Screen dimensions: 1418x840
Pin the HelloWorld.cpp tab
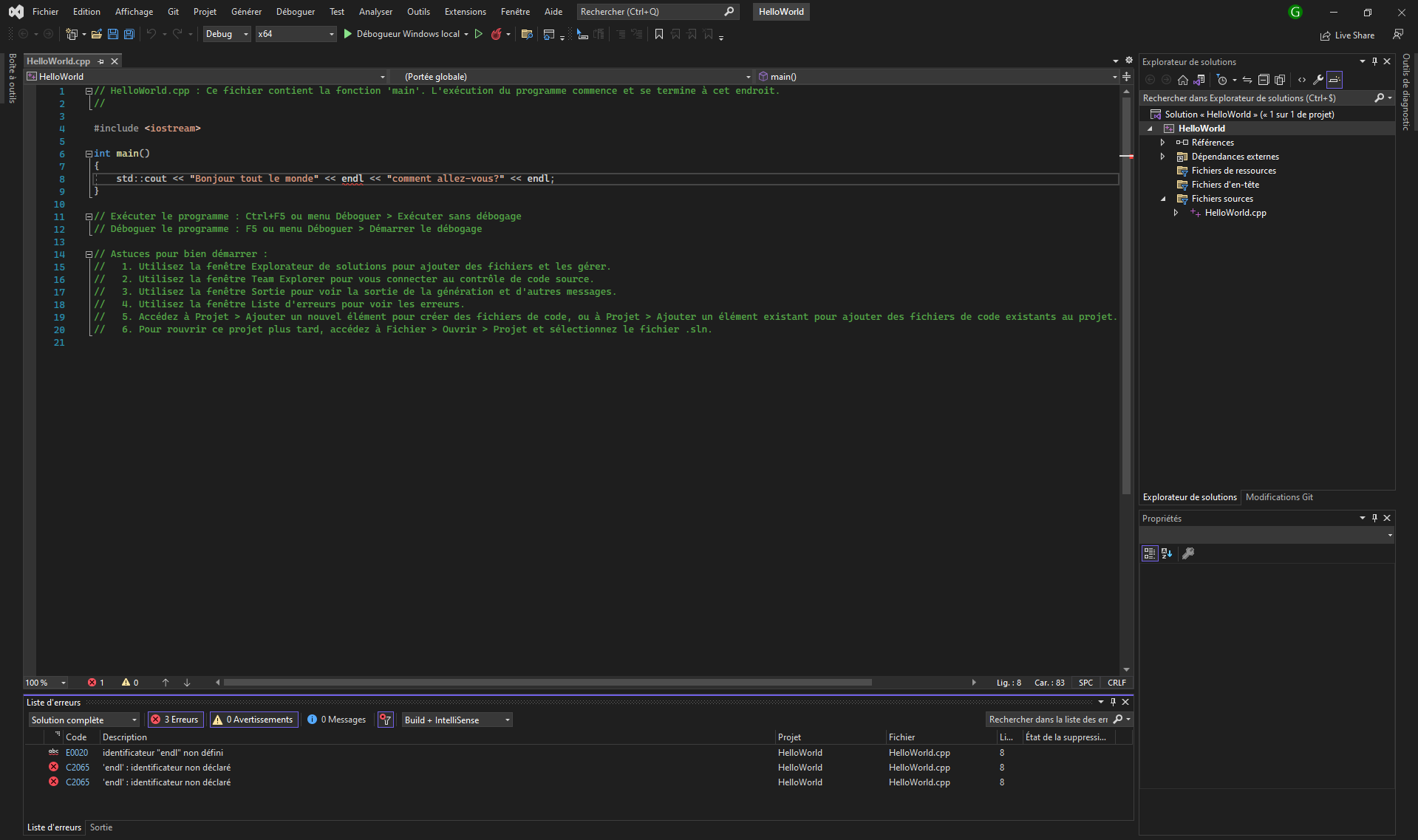point(101,61)
